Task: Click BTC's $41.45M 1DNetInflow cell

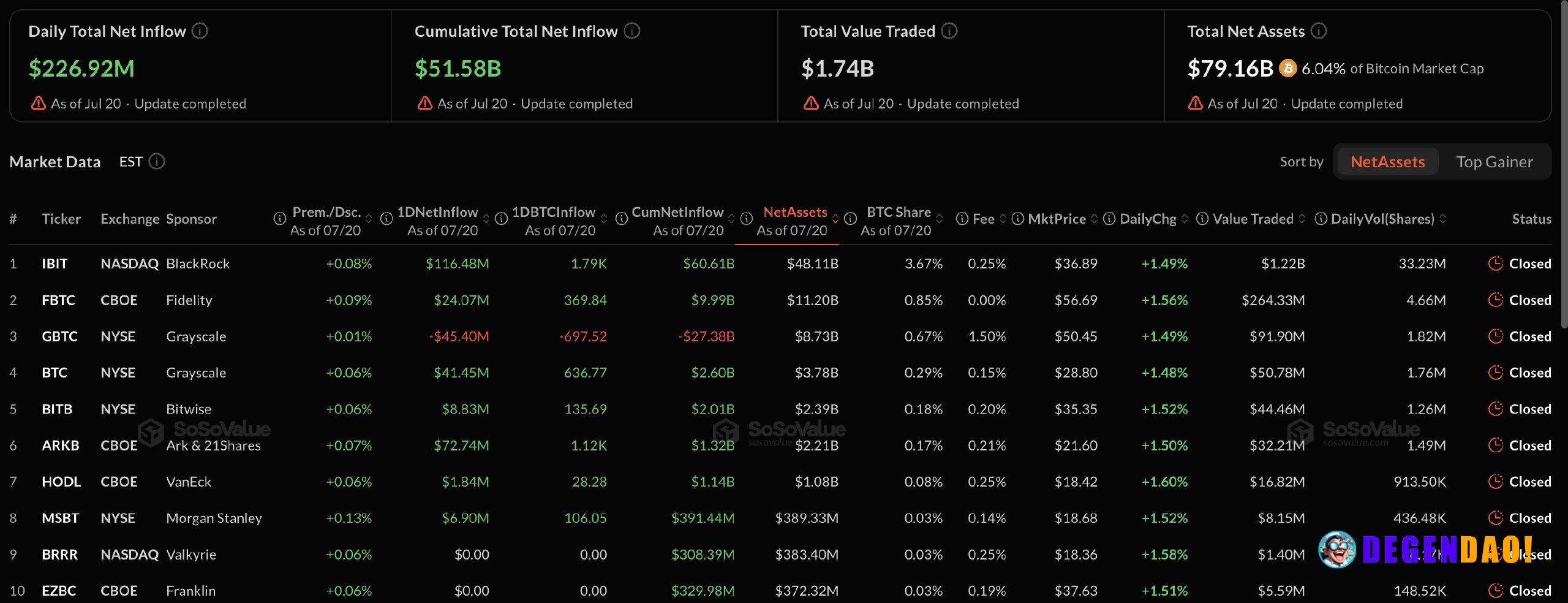Action: [461, 373]
